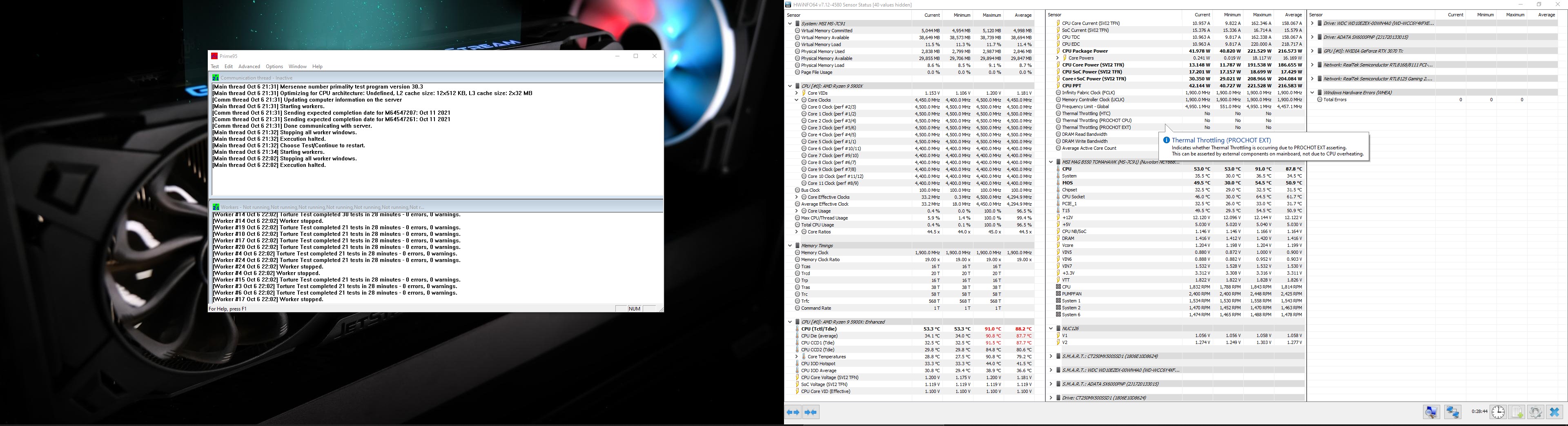Expand Drive: ADATA SX6000PNP sensor group
Image resolution: width=1568 pixels, height=426 pixels.
(x=1312, y=37)
